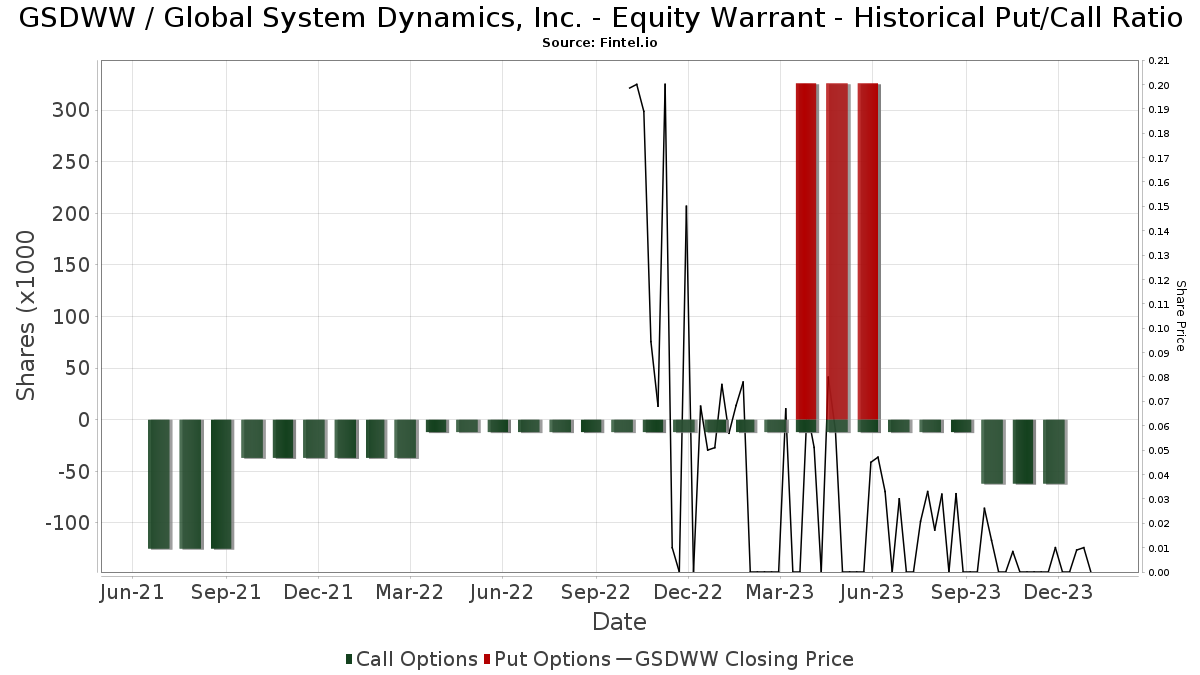Click the Put Options legend label

[x=551, y=659]
